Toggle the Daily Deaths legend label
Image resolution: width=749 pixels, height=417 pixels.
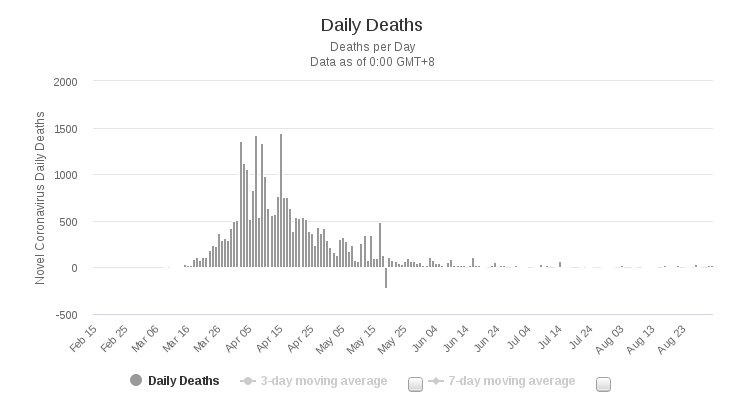pos(183,380)
